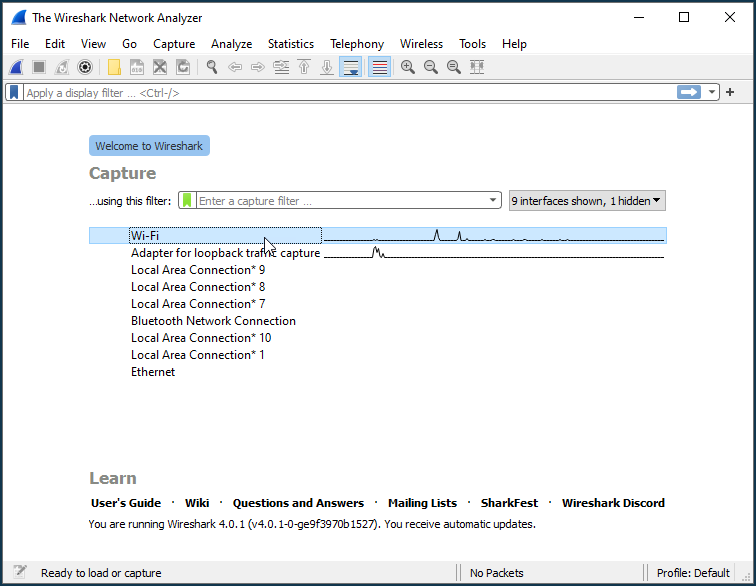The height and width of the screenshot is (586, 756).
Task: Click the Wi-Fi traffic sparkline graph
Action: (494, 235)
